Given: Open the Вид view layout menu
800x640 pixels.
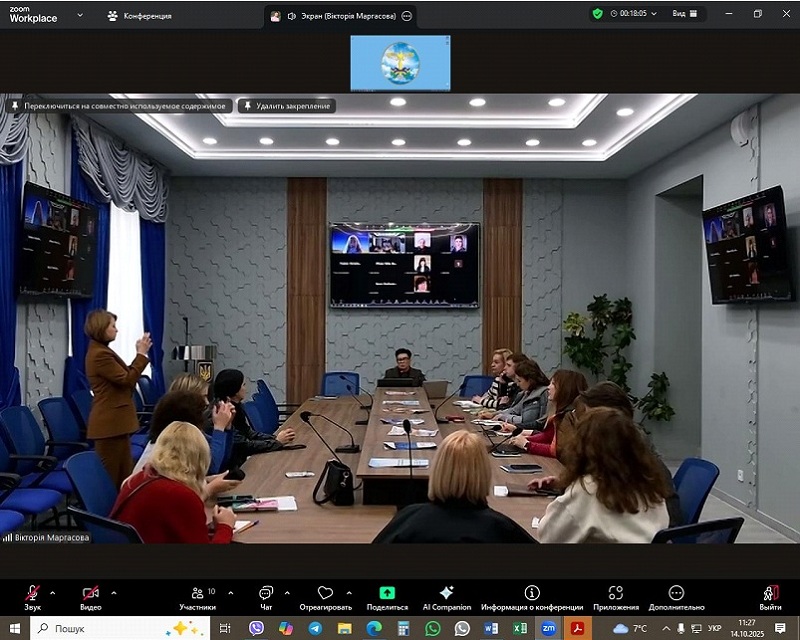Looking at the screenshot, I should tap(684, 14).
